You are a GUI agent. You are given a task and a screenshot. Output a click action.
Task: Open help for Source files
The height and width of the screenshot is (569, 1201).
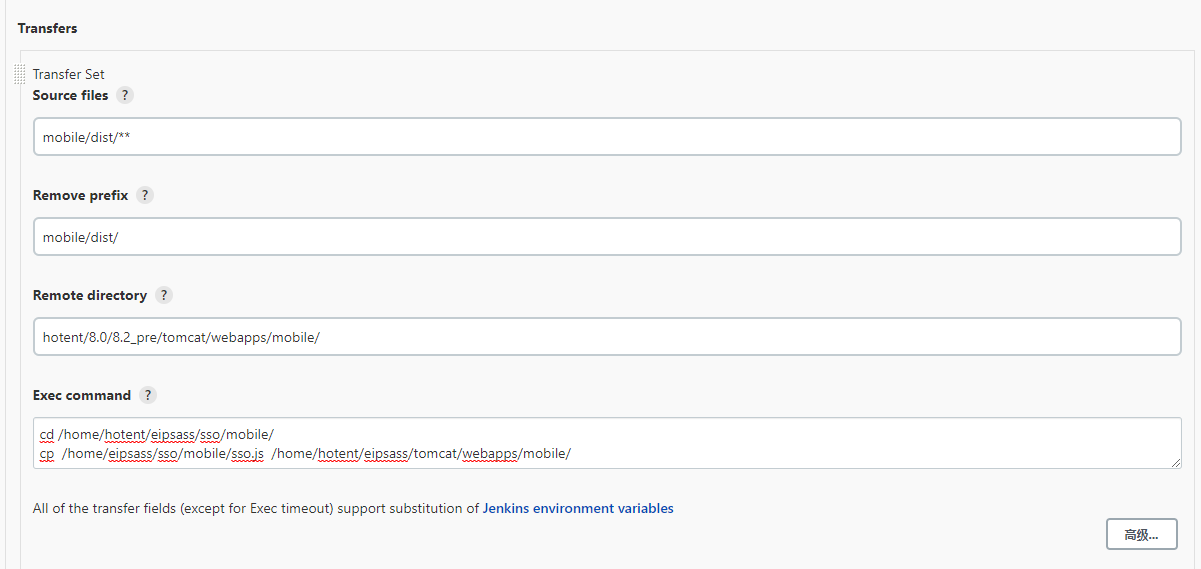point(125,95)
